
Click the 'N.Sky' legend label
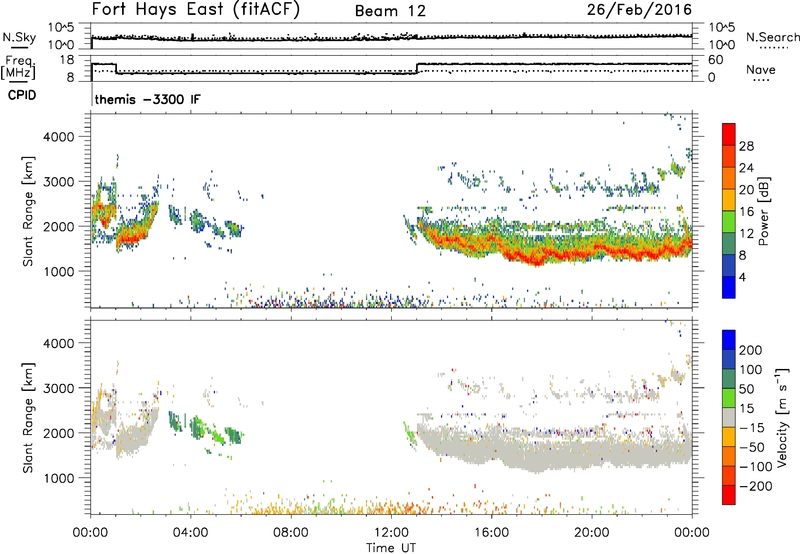19,38
